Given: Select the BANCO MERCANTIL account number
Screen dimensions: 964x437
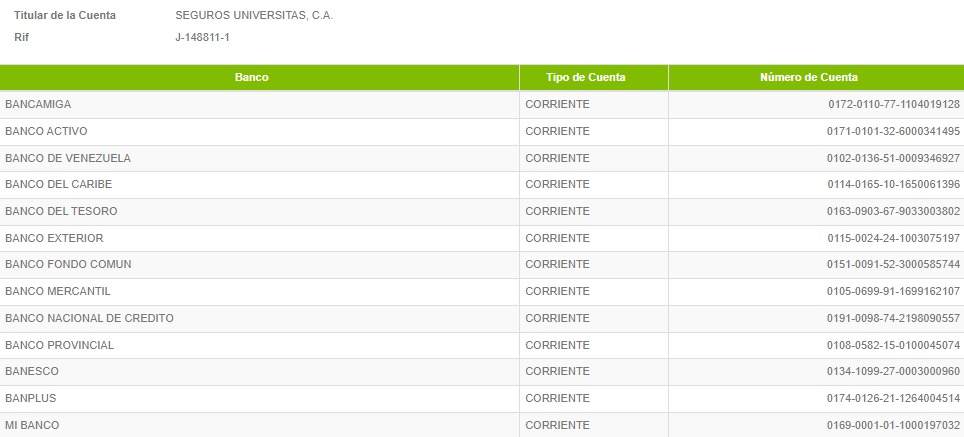Looking at the screenshot, I should pos(893,291).
